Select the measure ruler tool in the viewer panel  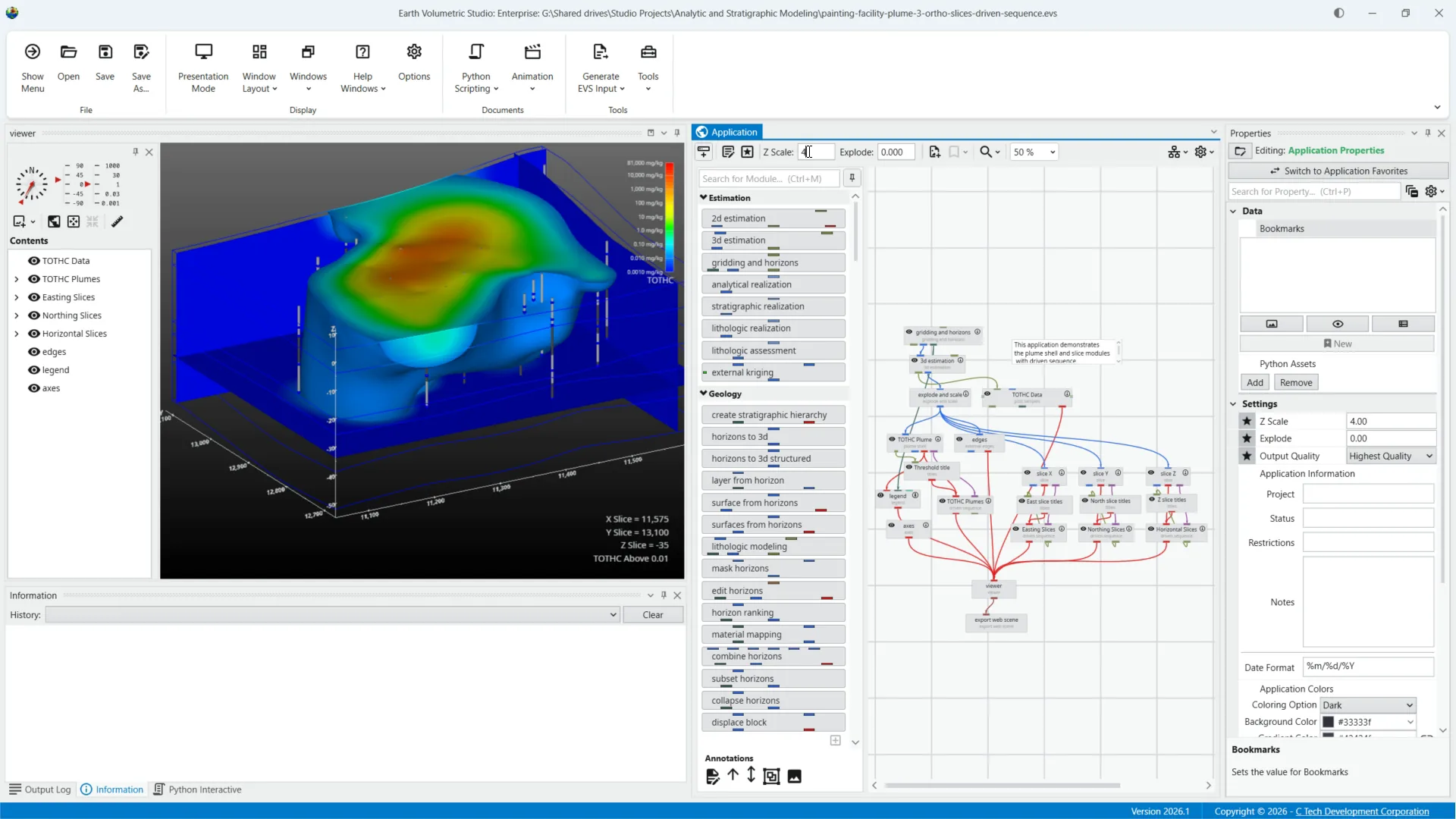(118, 221)
